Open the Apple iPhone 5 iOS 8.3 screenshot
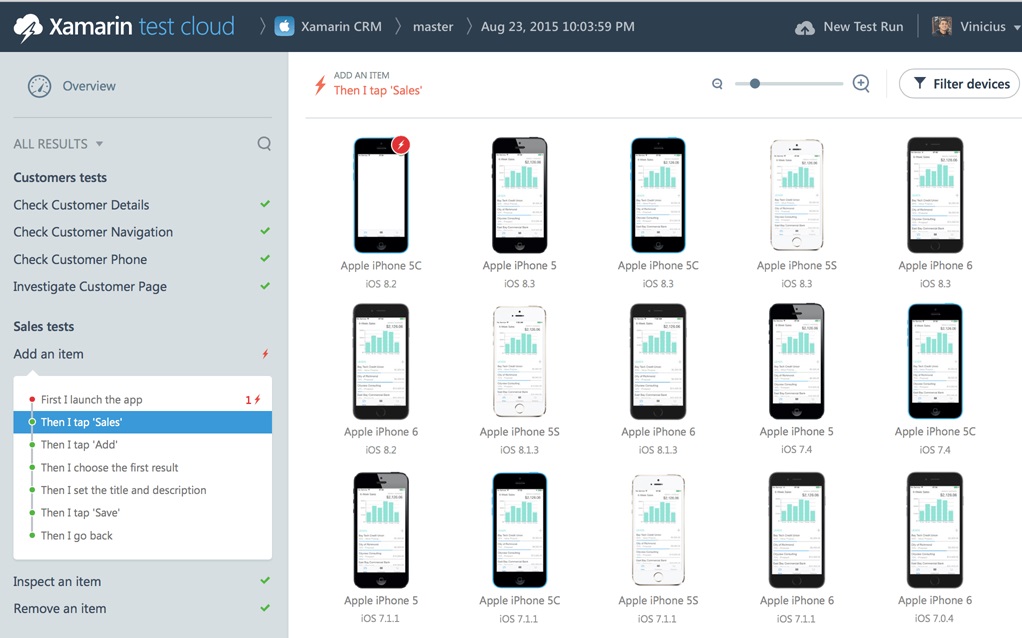This screenshot has width=1022, height=638. tap(519, 195)
